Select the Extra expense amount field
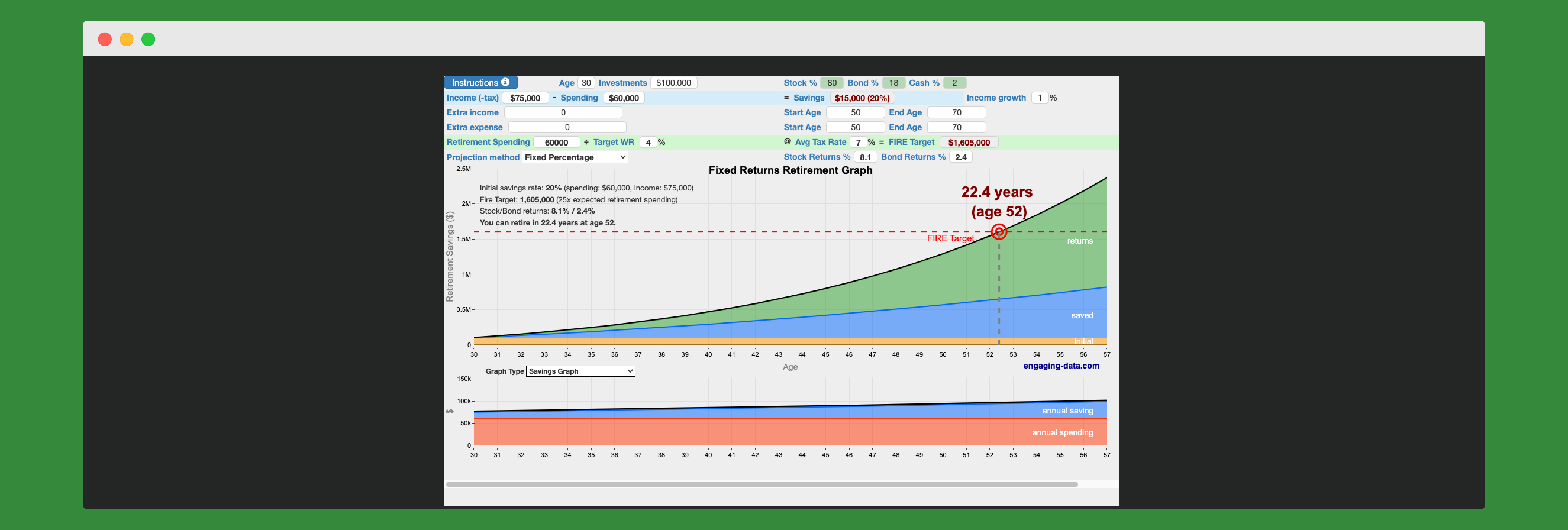 pos(566,127)
